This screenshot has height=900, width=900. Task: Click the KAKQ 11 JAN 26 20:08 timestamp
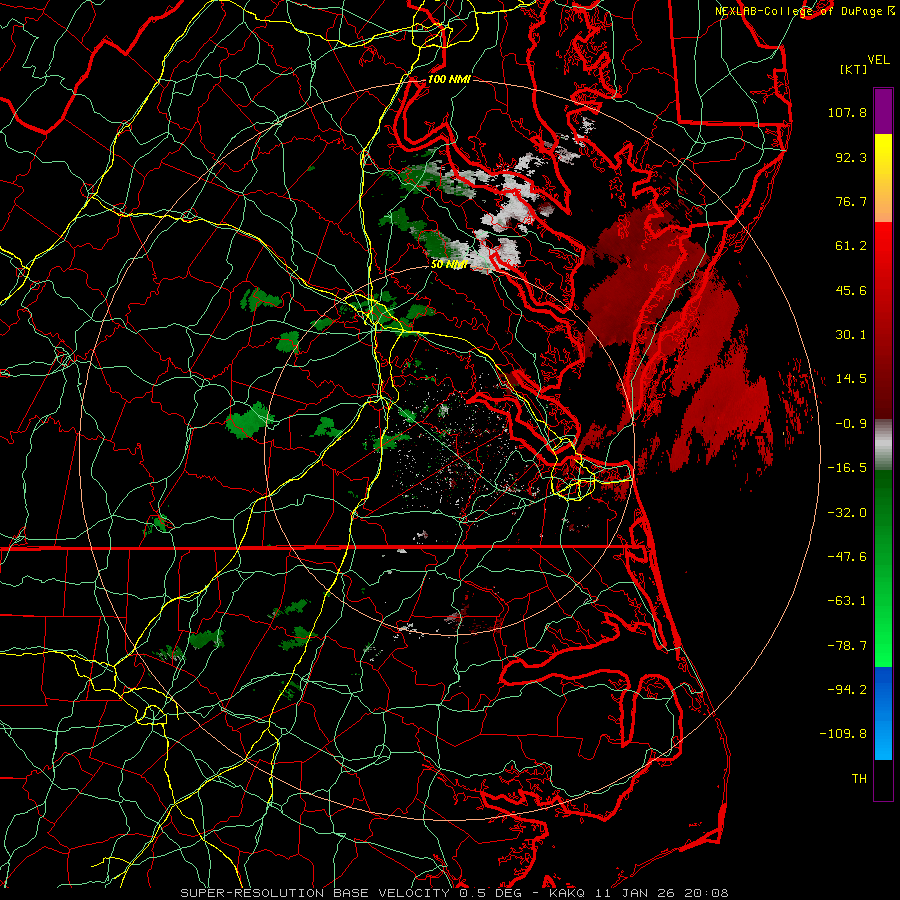638,893
